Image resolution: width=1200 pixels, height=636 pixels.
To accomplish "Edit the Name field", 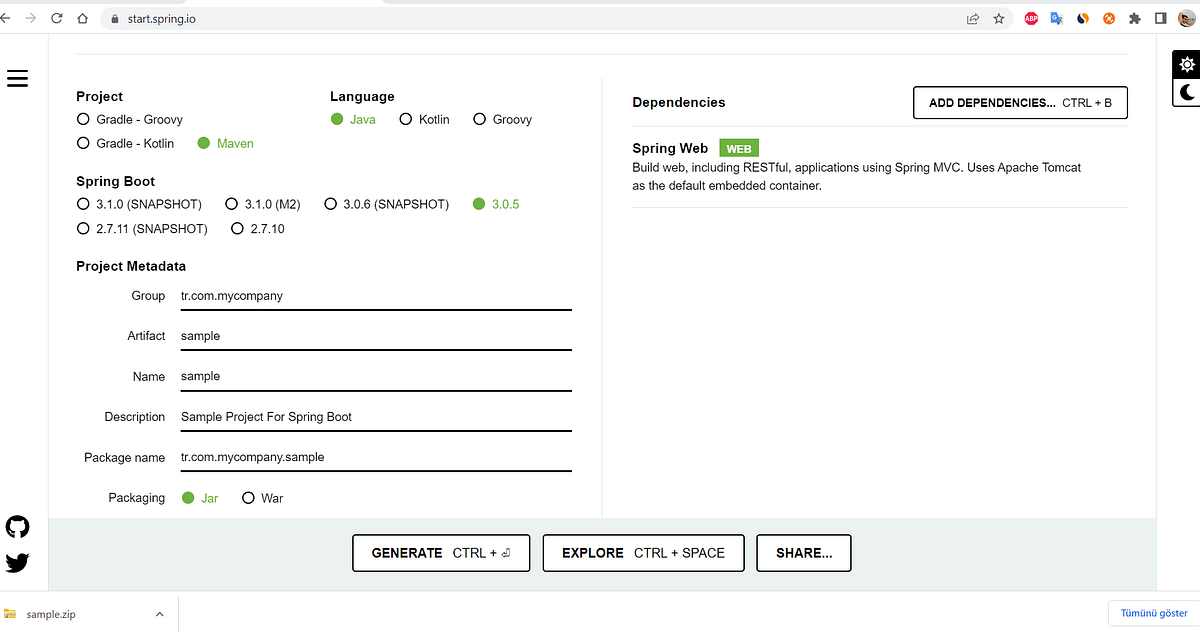I will [375, 376].
